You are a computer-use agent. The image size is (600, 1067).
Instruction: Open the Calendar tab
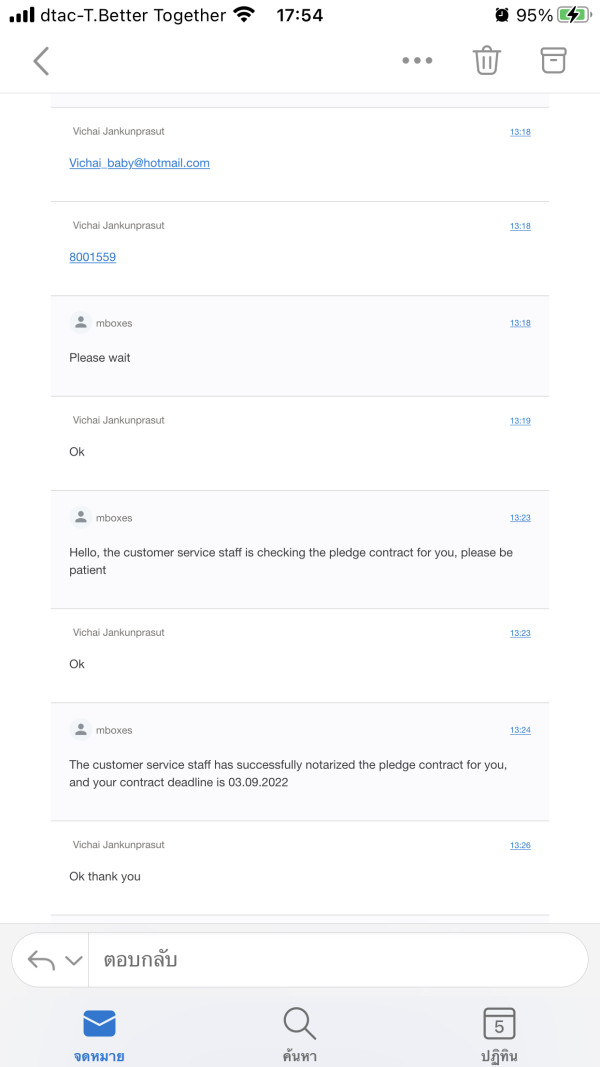(498, 1034)
